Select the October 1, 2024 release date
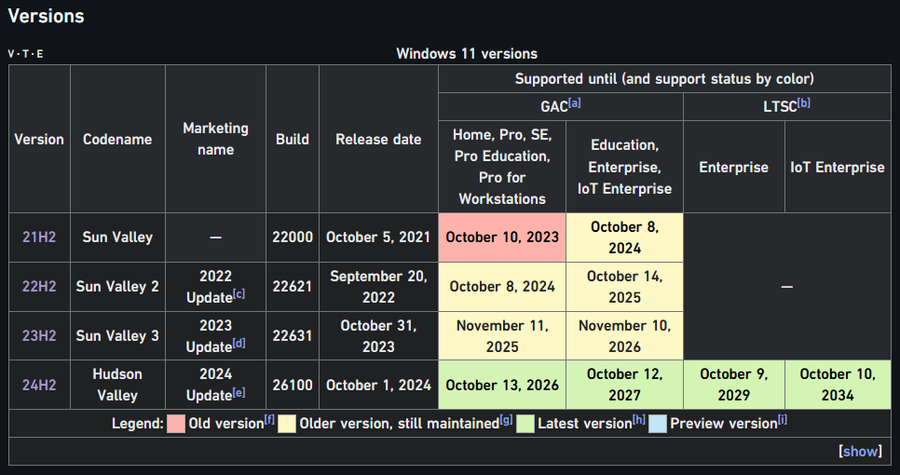Viewport: 900px width, 475px height. tap(378, 385)
